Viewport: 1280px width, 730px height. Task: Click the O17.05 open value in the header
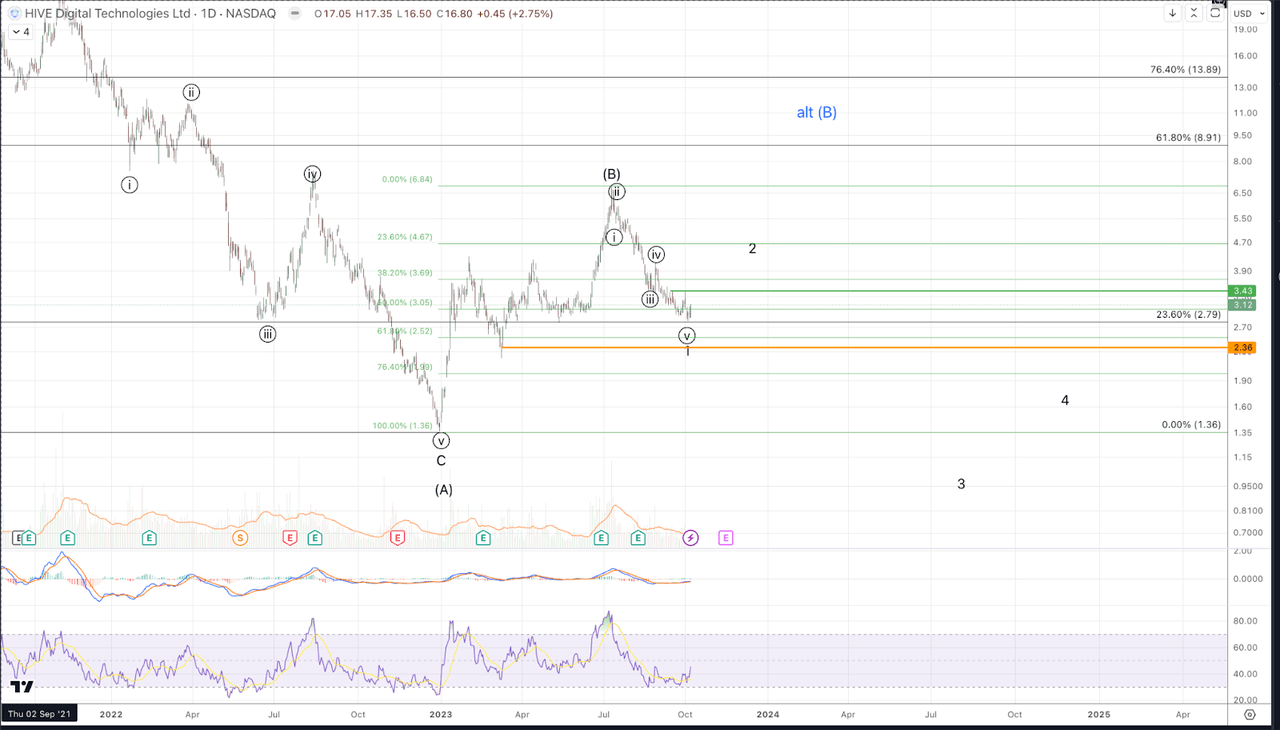[x=331, y=14]
